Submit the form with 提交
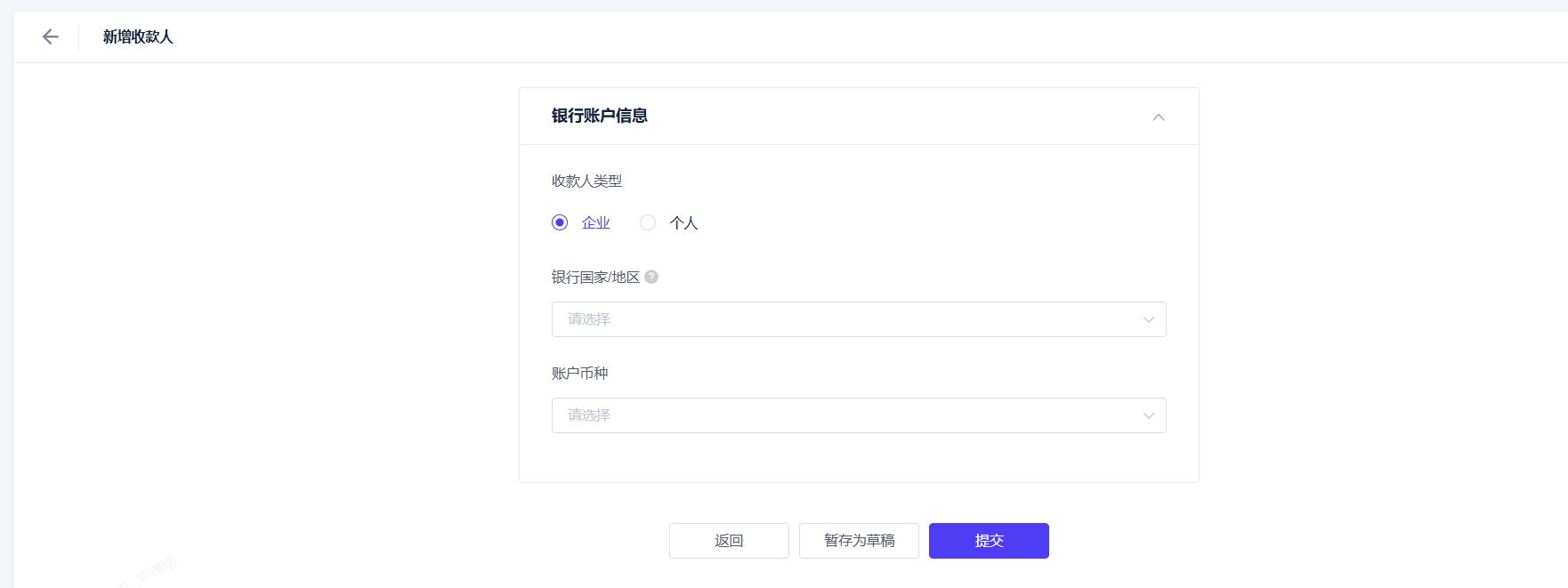Screen dimensions: 1568x588 click(989, 541)
